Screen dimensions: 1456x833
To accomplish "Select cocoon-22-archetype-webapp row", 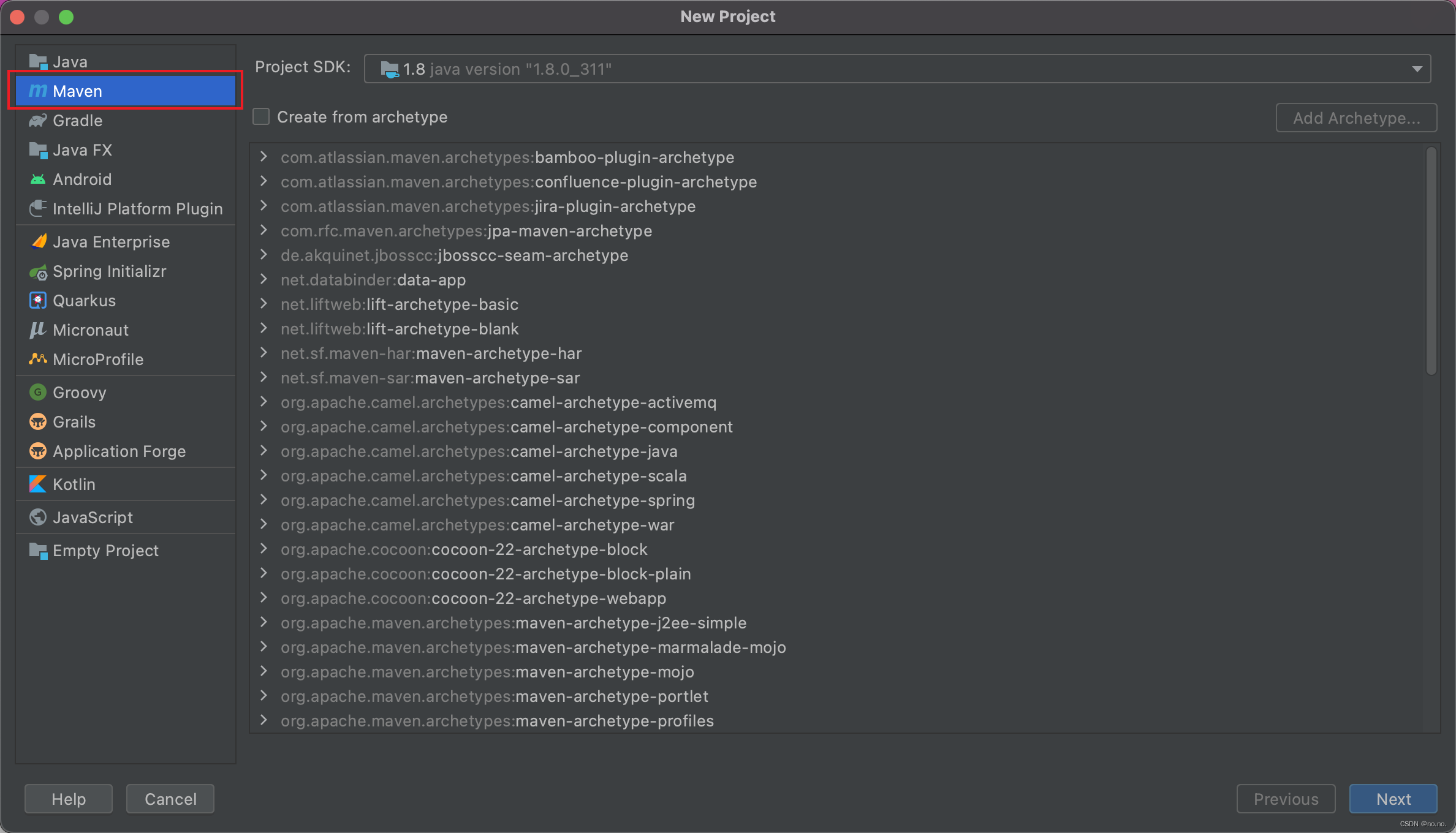I will tap(838, 598).
